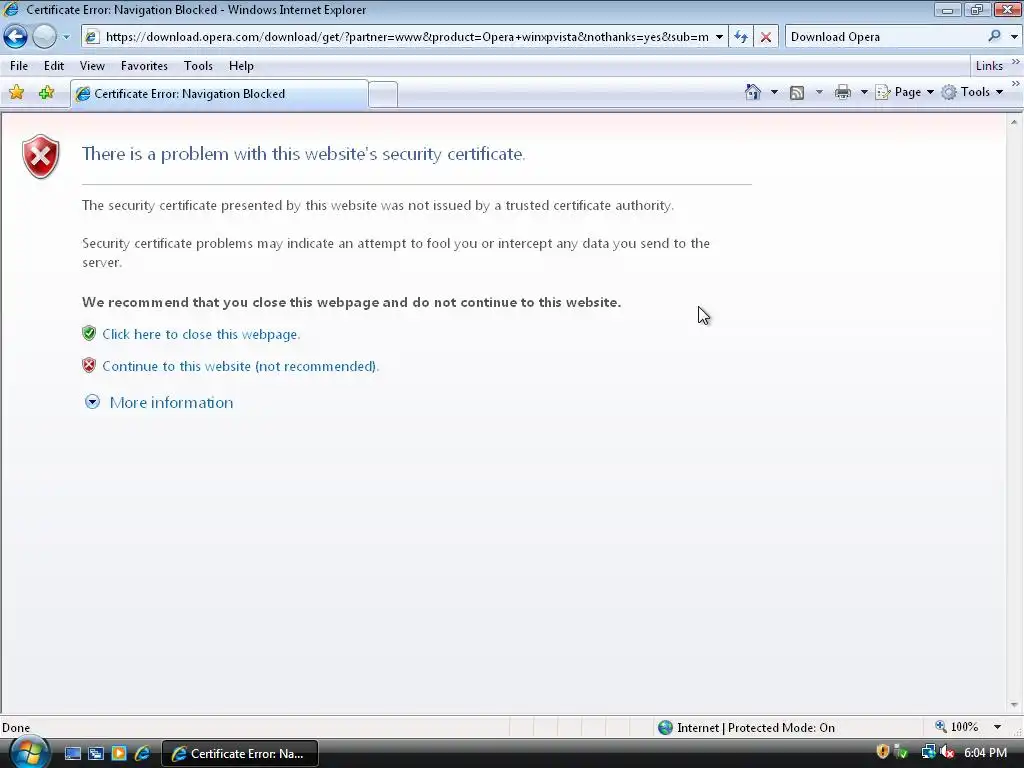1024x768 pixels.
Task: Open the Favorites menu
Action: point(144,66)
